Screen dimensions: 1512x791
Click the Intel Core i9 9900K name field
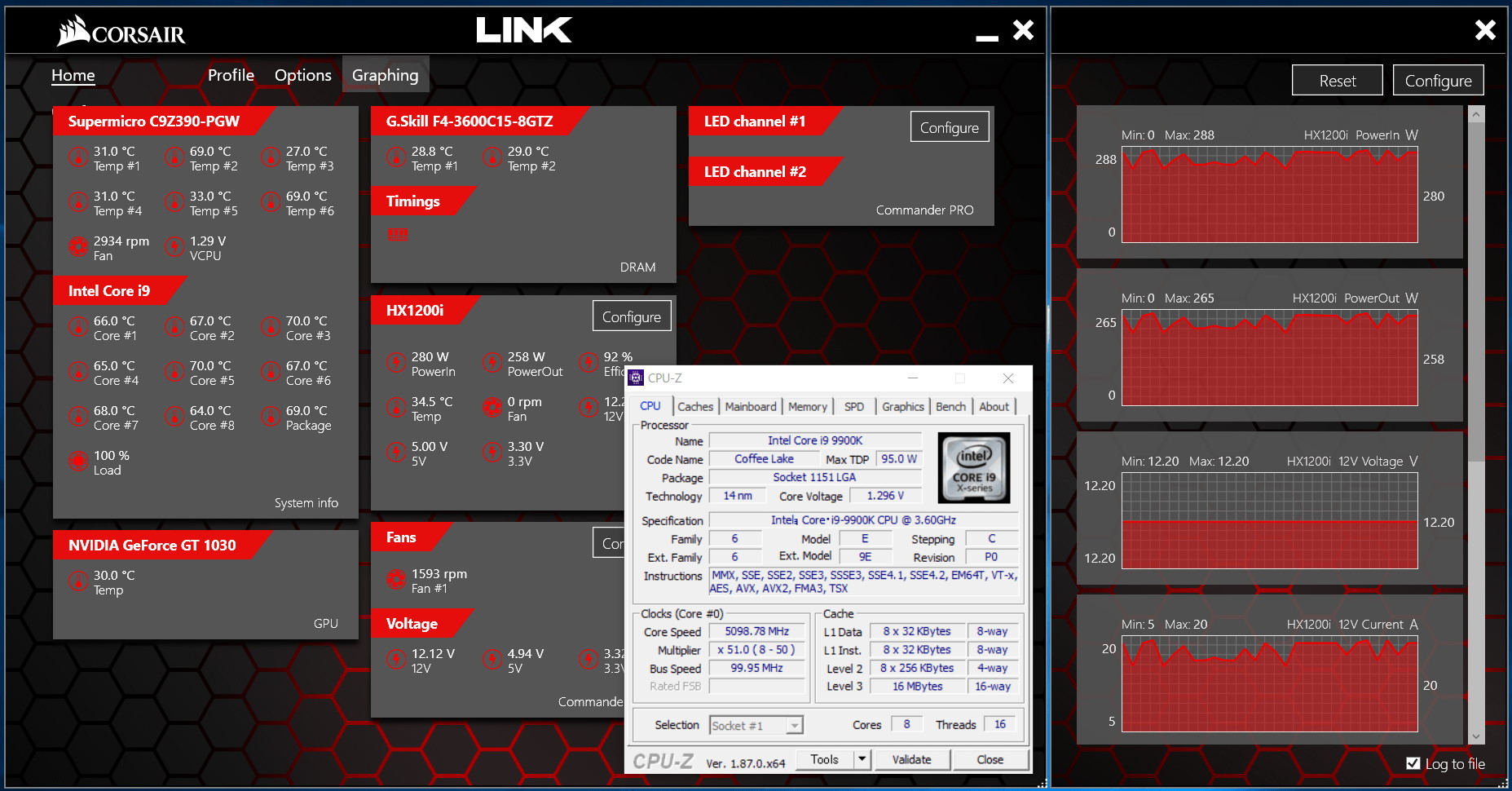point(815,440)
